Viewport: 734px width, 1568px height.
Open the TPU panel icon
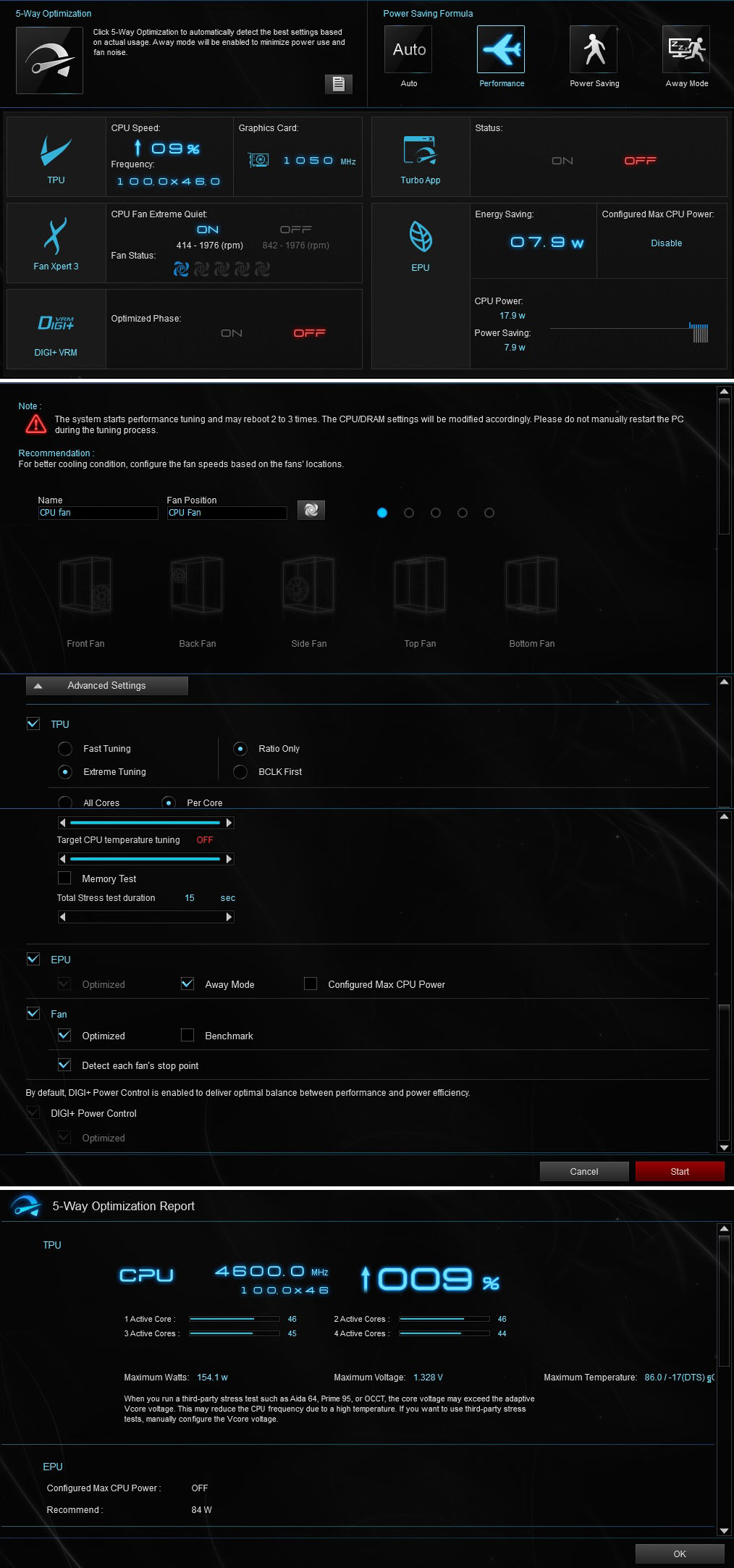56,151
